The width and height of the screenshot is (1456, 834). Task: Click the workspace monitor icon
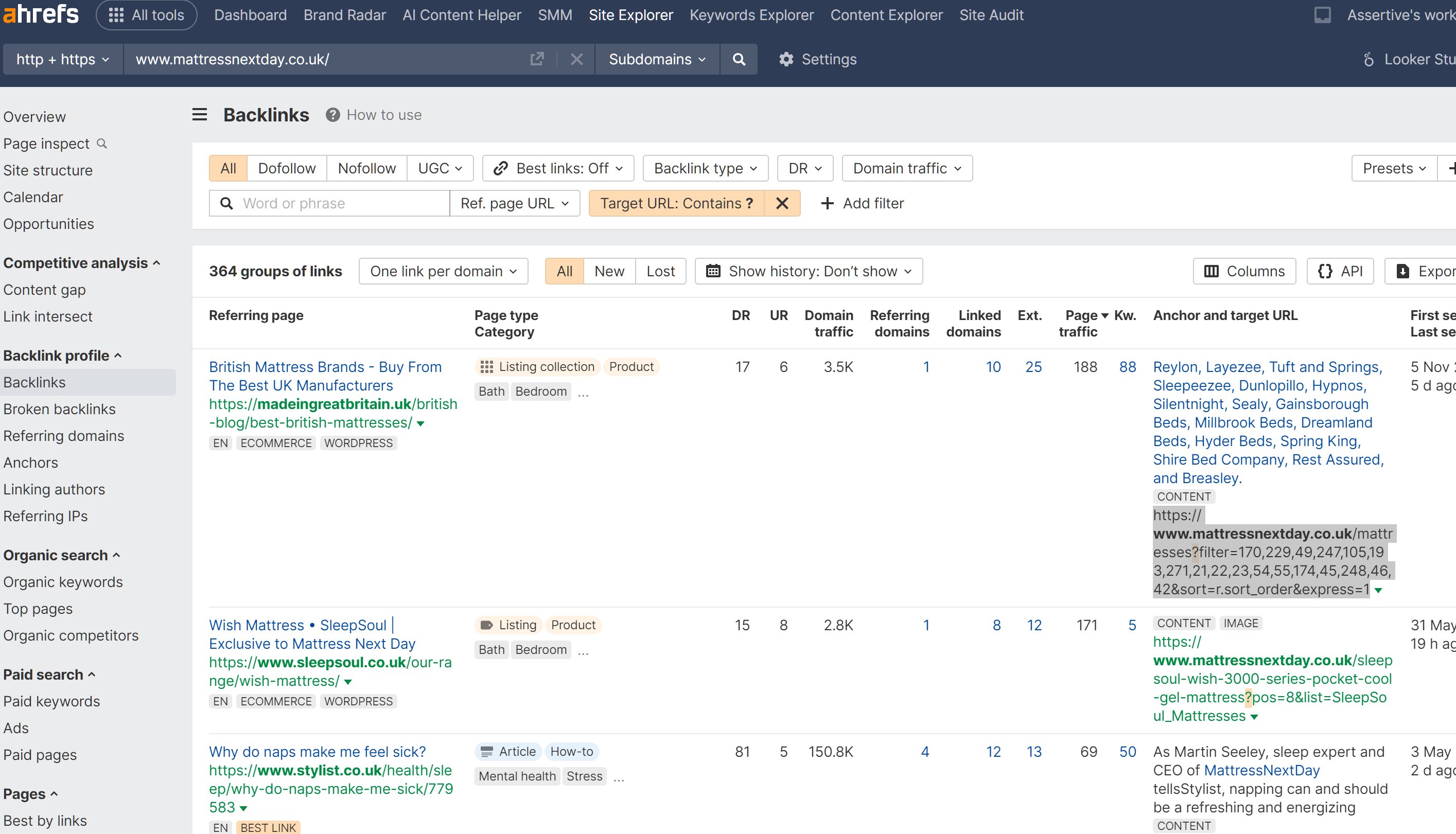click(x=1323, y=15)
